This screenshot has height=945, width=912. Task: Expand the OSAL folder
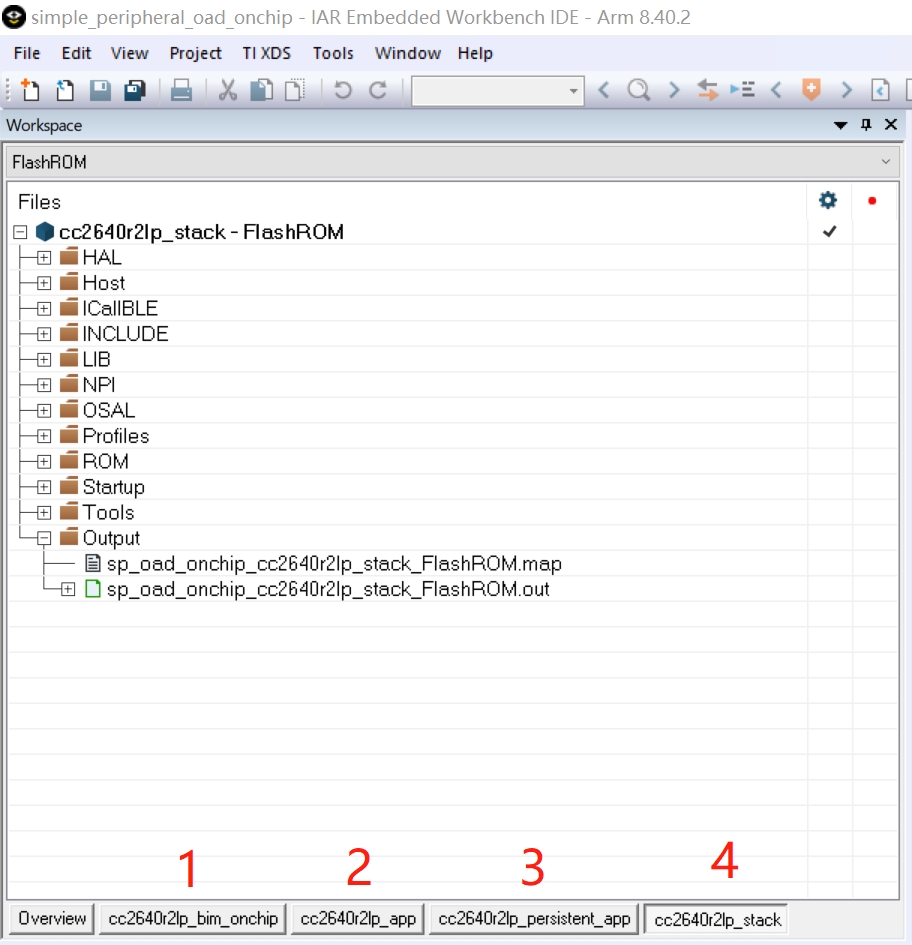click(43, 410)
